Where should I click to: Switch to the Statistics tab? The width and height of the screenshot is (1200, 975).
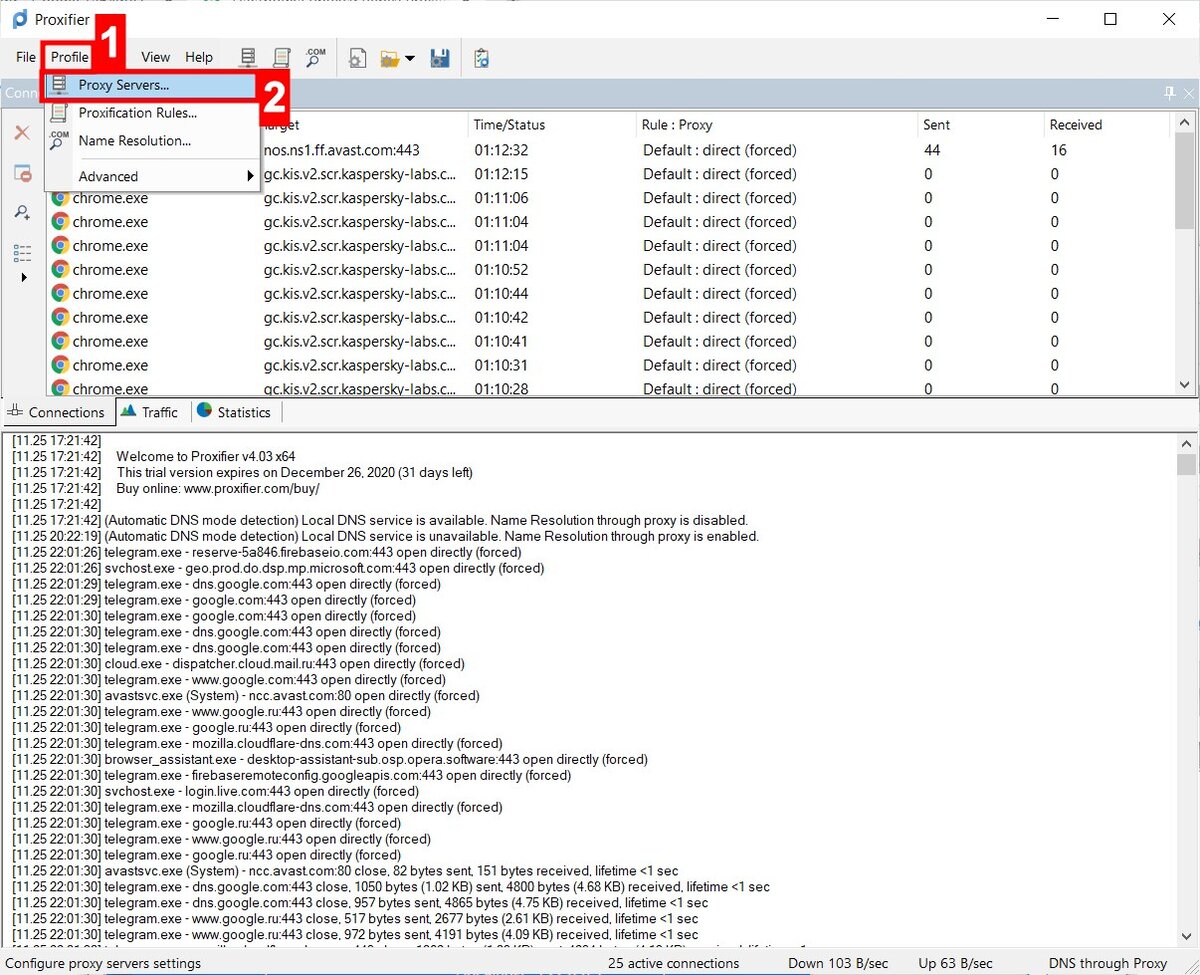(x=234, y=412)
